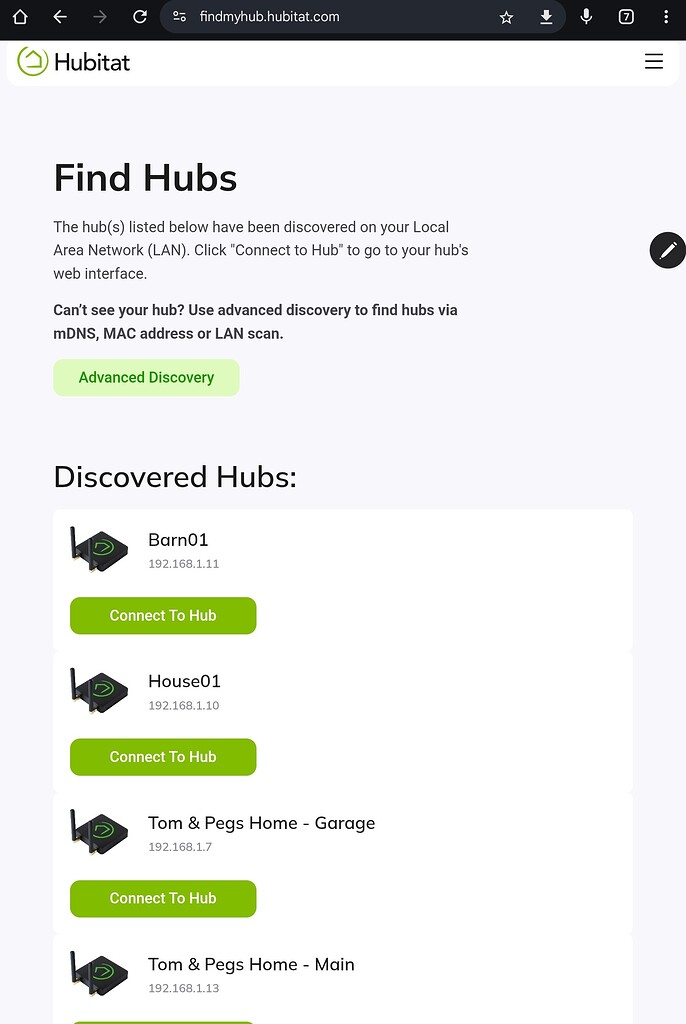Click the House01 hub device icon
Screen dimensions: 686x1024
[97, 690]
